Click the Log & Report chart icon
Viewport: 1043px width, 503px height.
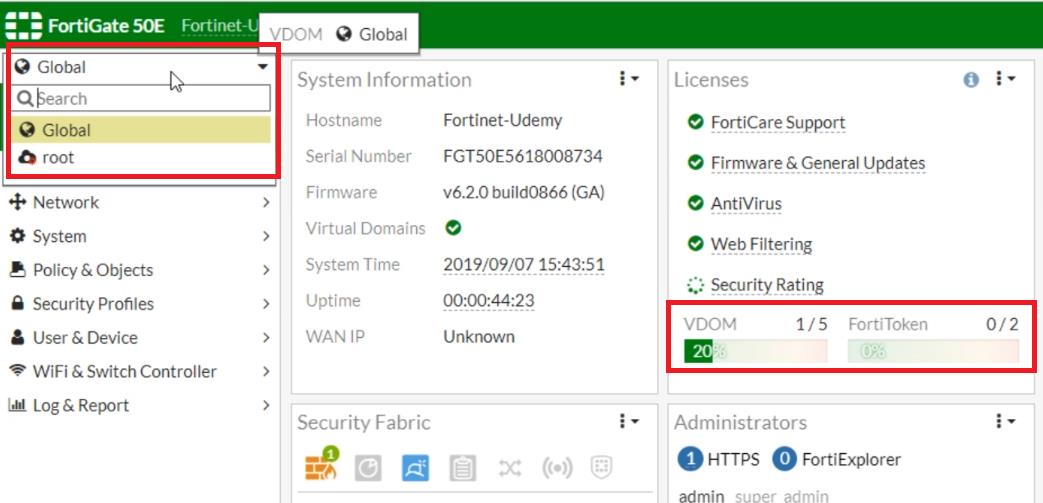coord(17,405)
